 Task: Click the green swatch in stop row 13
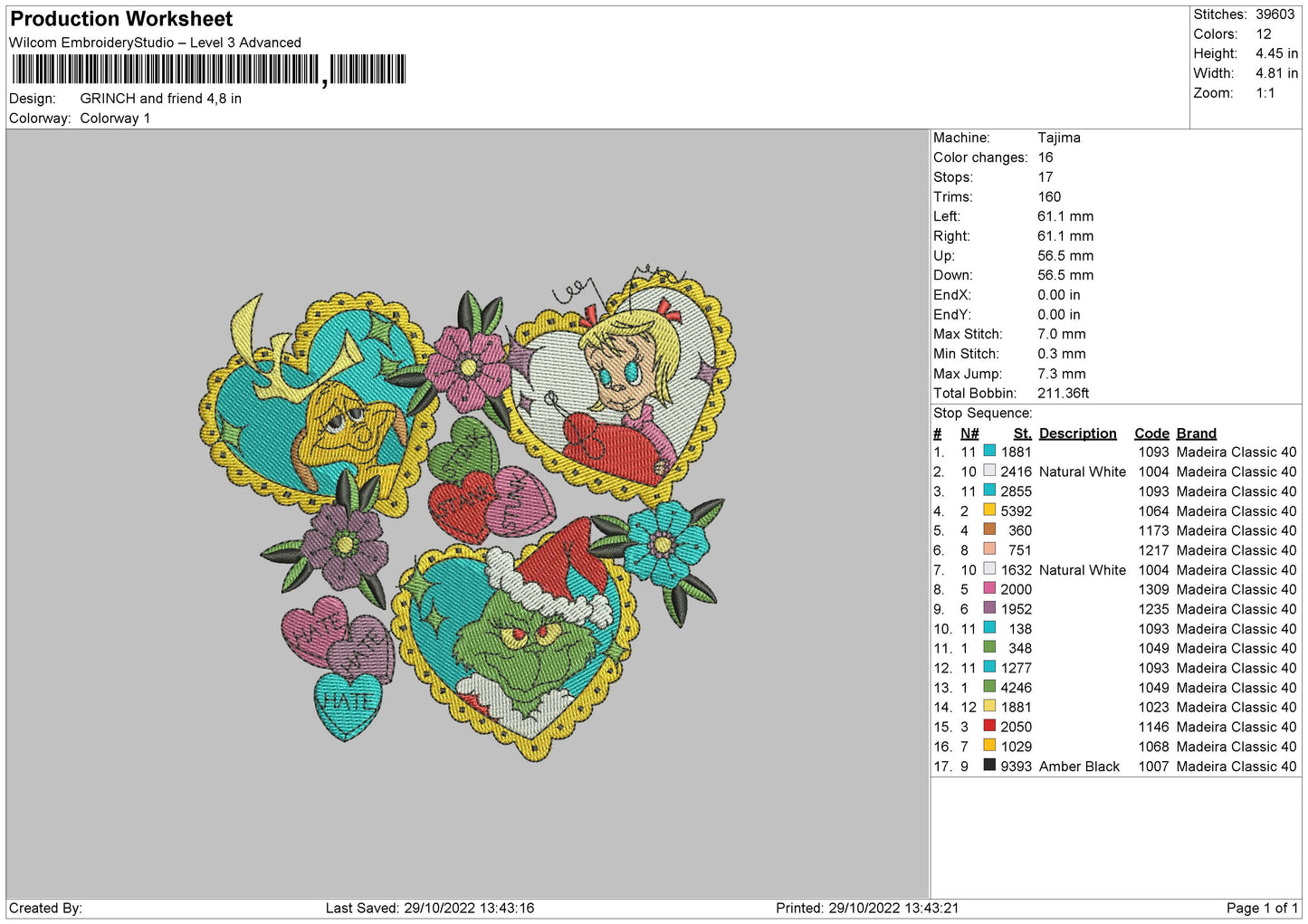click(989, 687)
